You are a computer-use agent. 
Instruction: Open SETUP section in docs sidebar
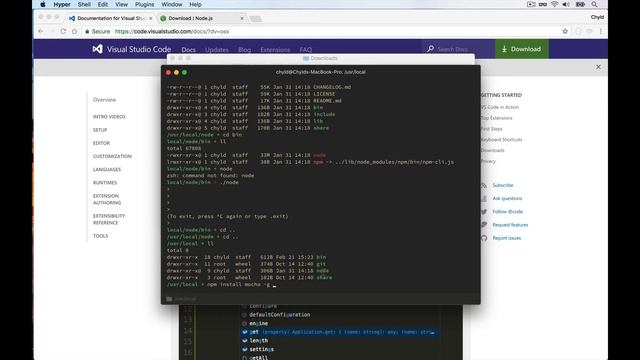click(x=100, y=130)
